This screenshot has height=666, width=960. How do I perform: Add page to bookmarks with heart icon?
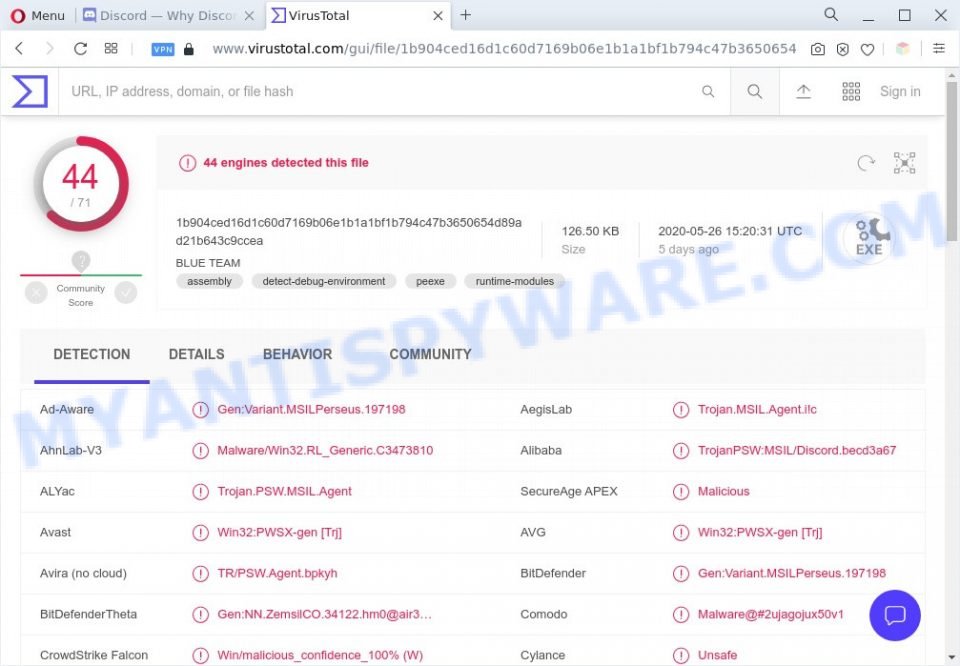pos(868,50)
